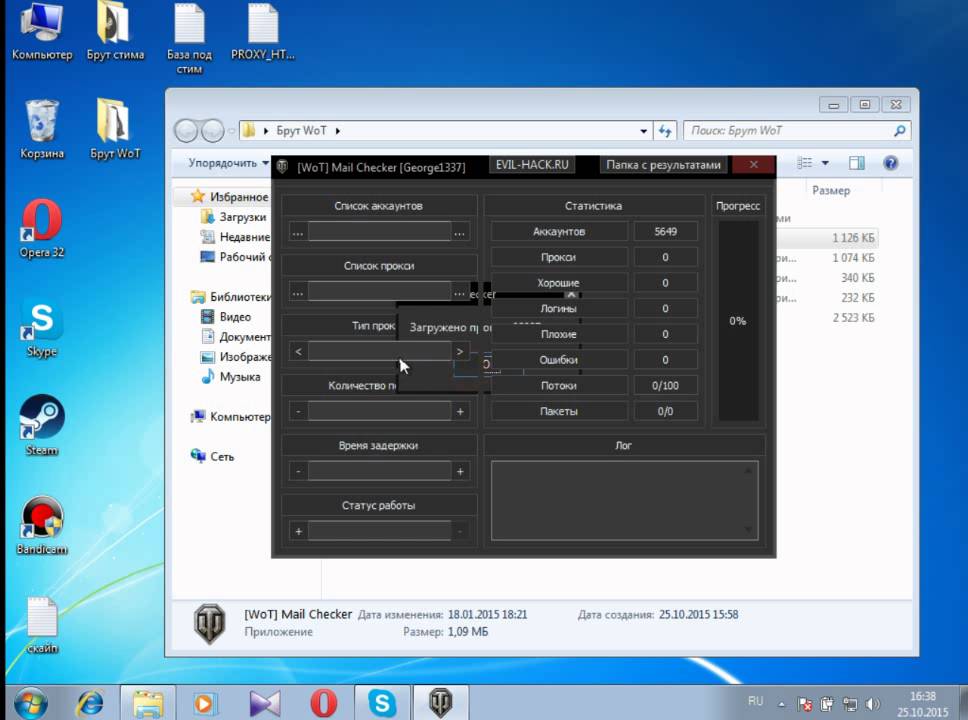Viewport: 968px width, 720px height.
Task: Select Загрузки in the Explorer sidebar
Action: [234, 217]
